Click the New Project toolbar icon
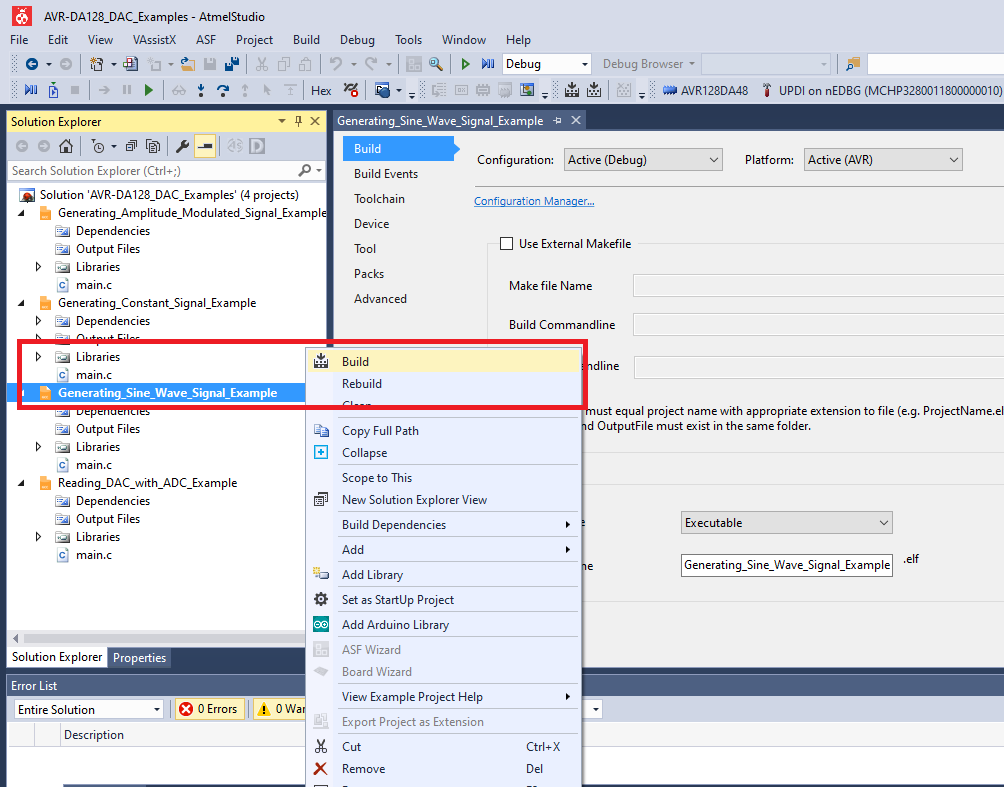 (97, 64)
